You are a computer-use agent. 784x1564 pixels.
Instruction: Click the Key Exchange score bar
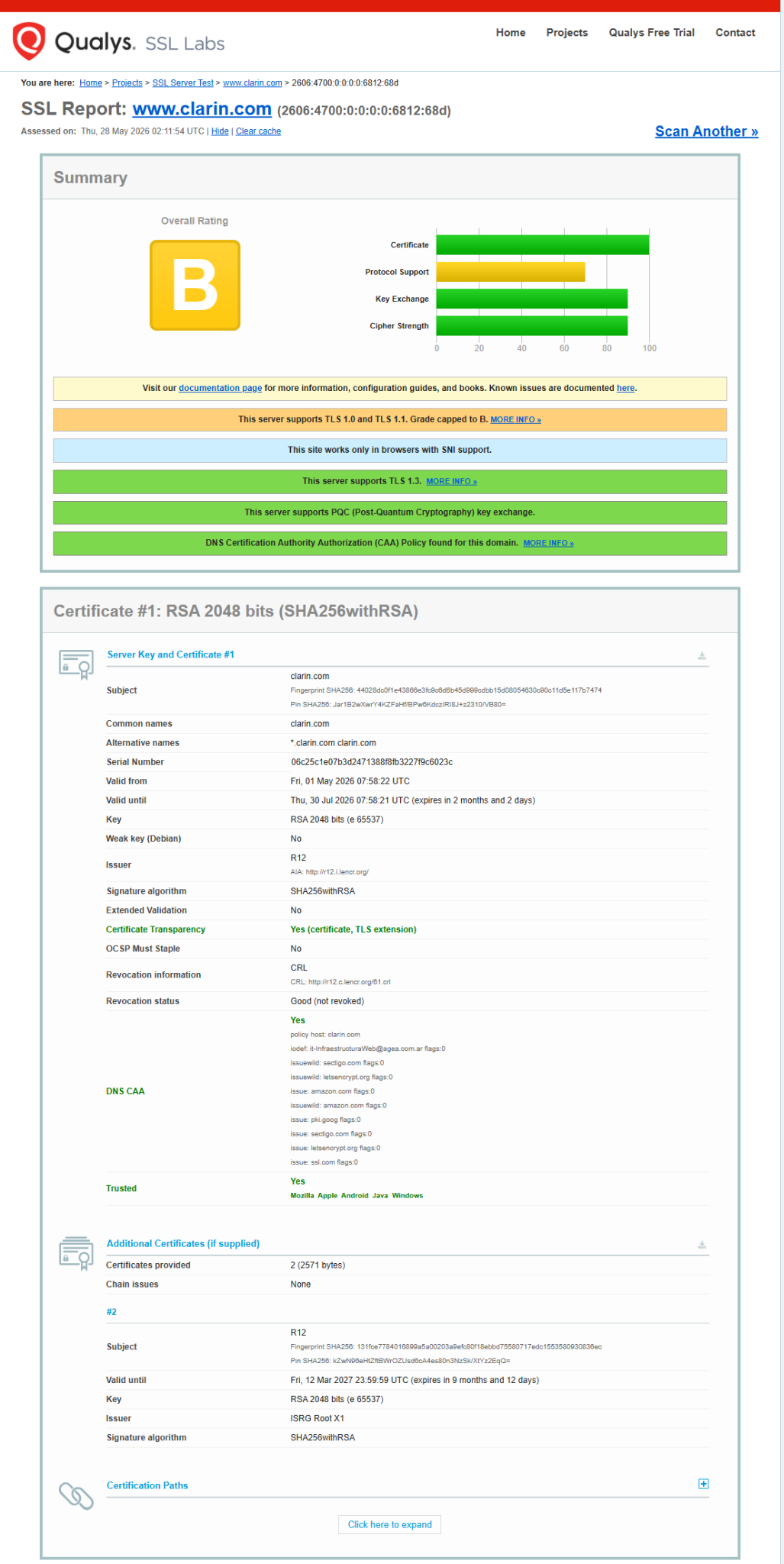click(532, 299)
